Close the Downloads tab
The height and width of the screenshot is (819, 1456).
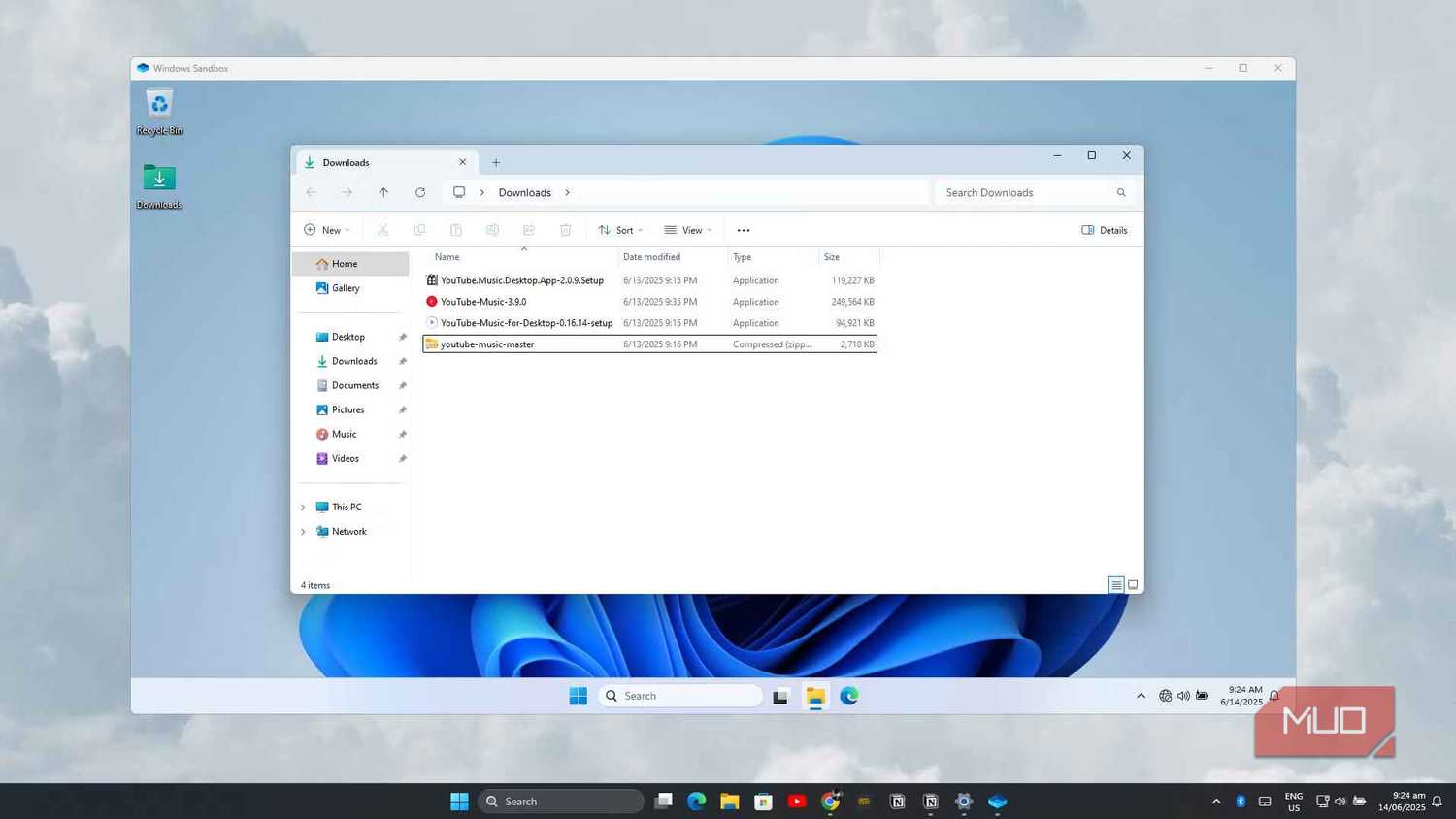(x=463, y=162)
